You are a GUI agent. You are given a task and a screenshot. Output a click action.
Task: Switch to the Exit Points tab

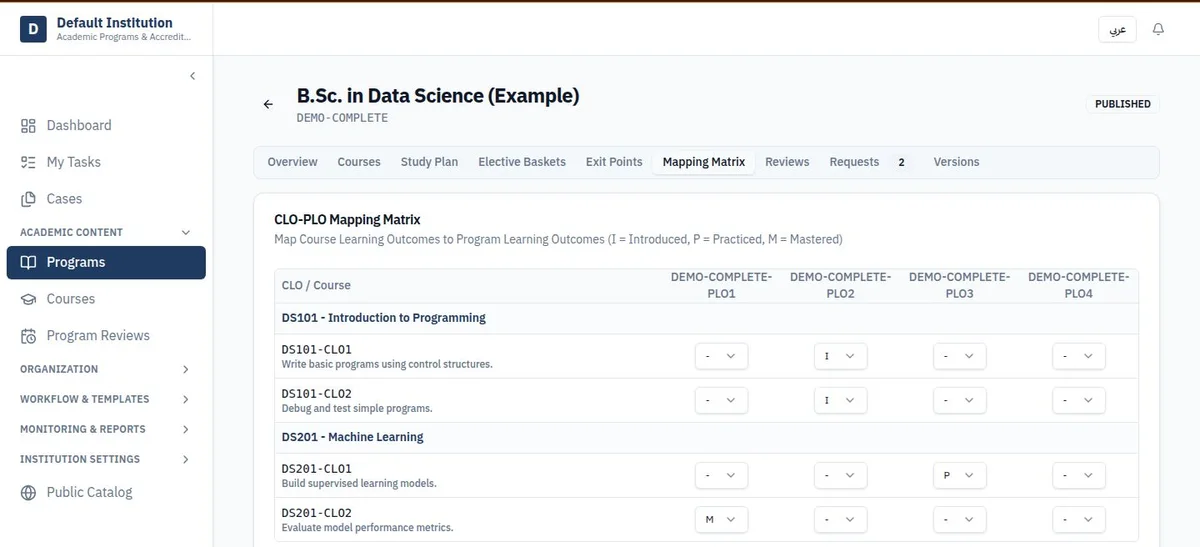point(614,162)
